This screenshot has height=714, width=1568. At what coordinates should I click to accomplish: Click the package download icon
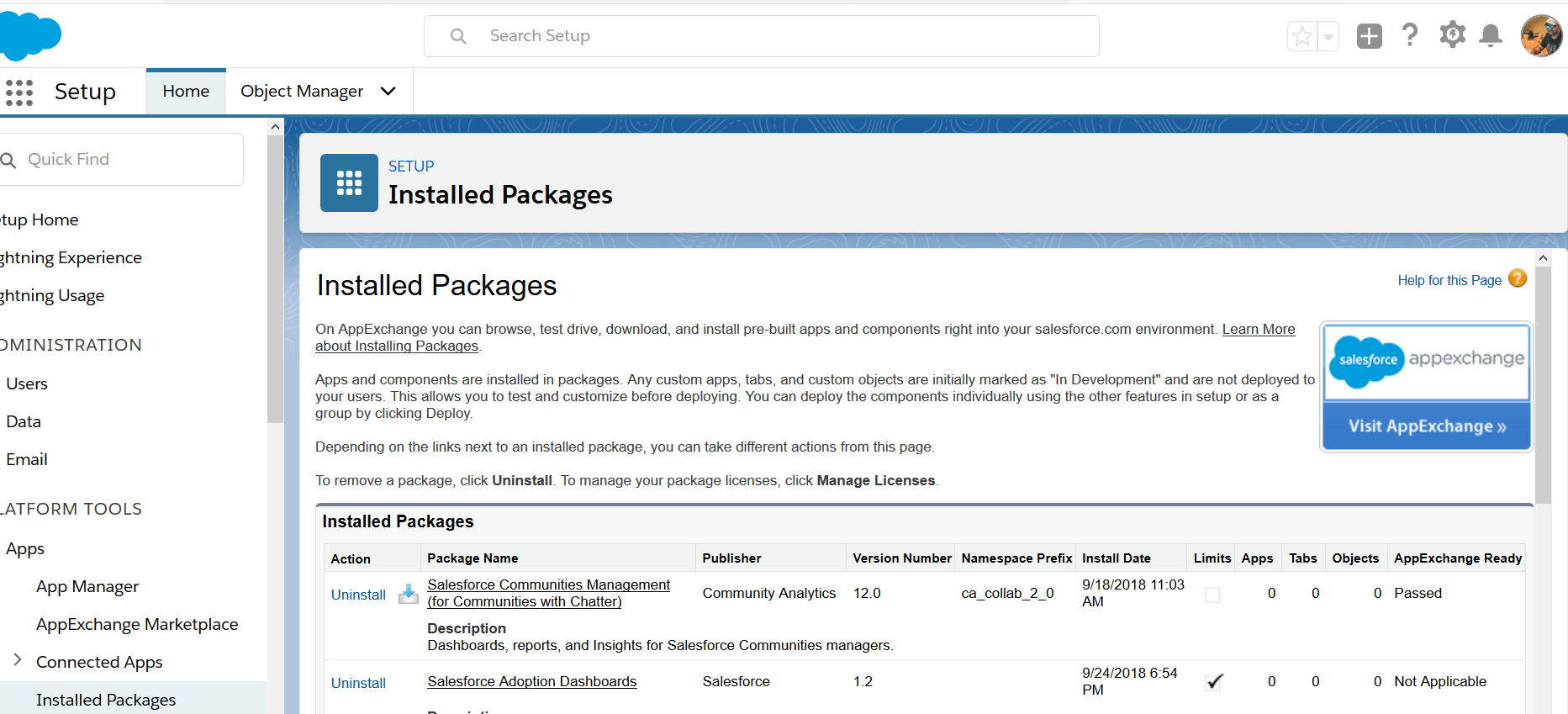tap(409, 594)
